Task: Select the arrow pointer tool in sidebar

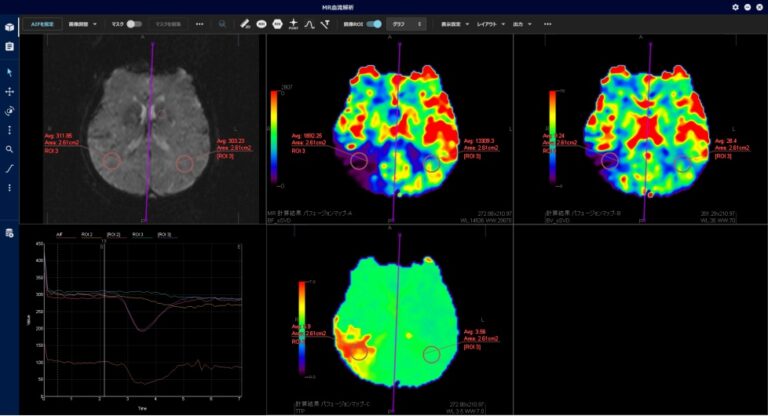Action: (9, 73)
